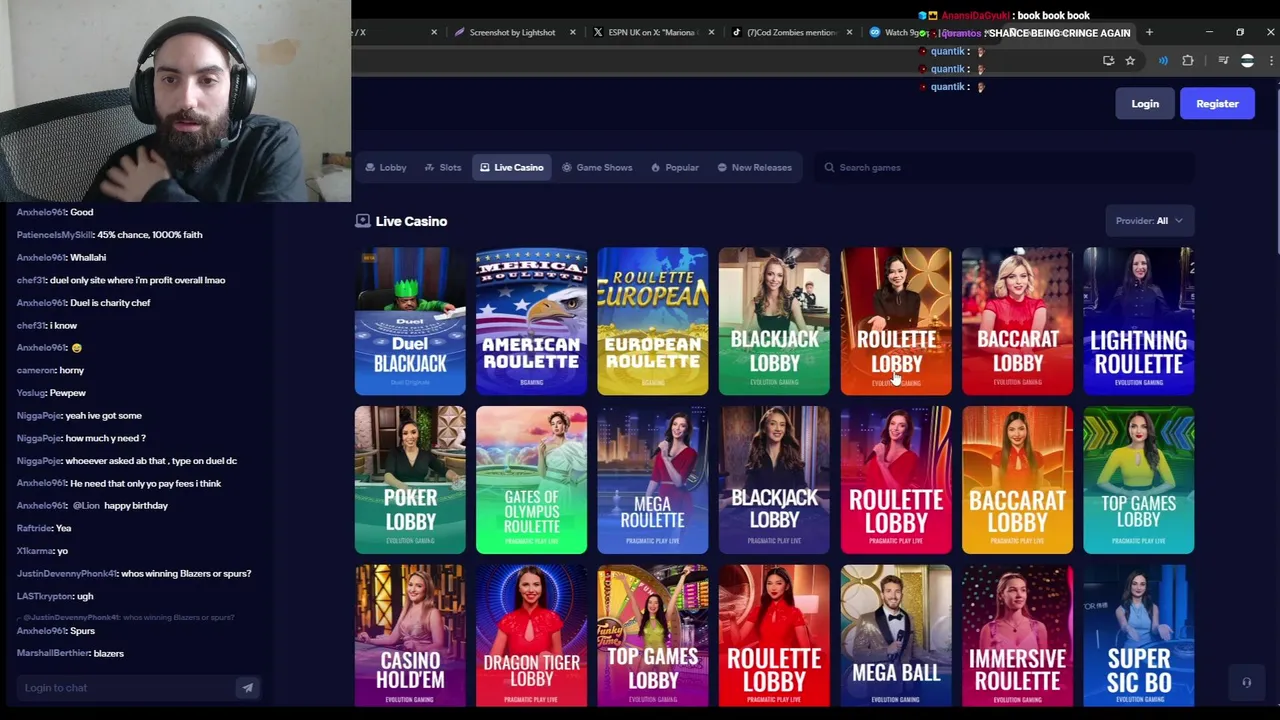Click the install app icon in the address bar
The image size is (1280, 720).
(x=1108, y=61)
